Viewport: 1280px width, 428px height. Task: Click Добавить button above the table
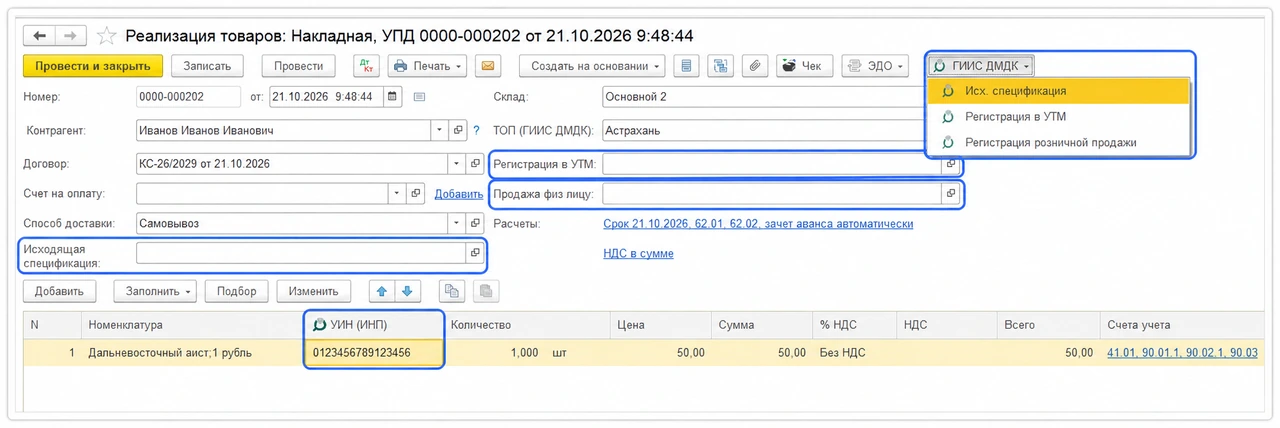pyautogui.click(x=59, y=291)
